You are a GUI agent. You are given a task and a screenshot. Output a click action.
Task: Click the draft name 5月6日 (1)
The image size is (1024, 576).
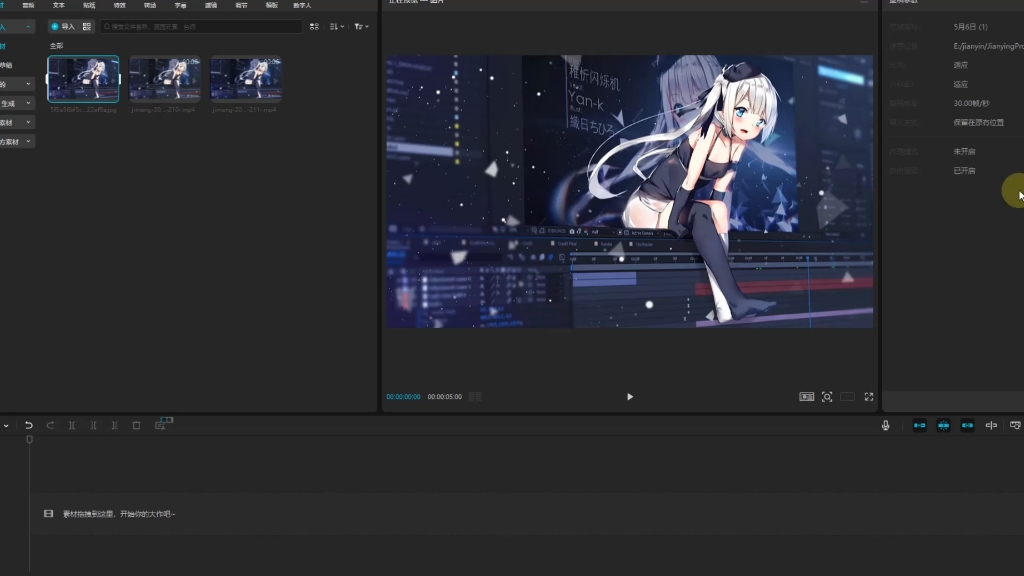(x=970, y=27)
